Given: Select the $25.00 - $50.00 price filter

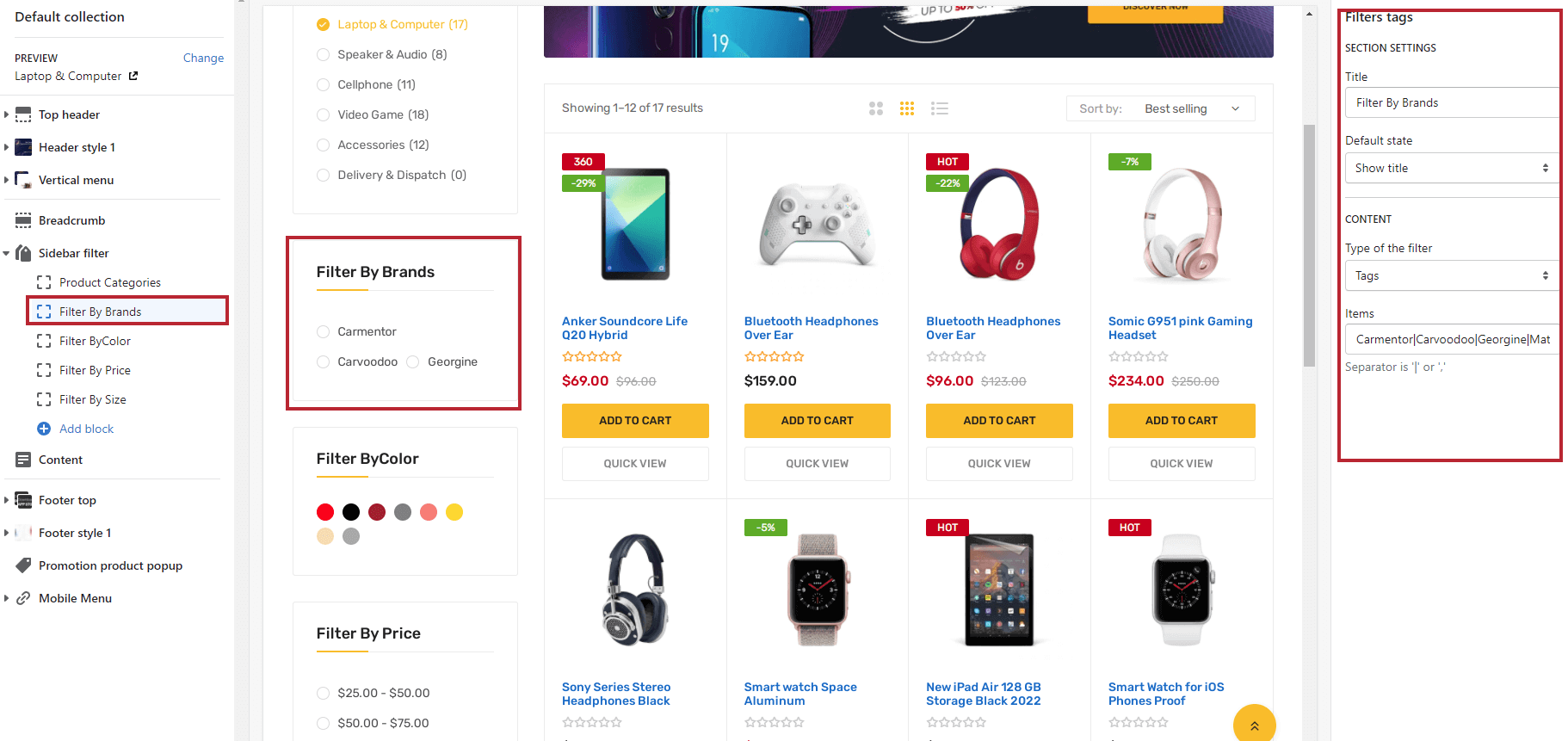Looking at the screenshot, I should click(x=323, y=693).
